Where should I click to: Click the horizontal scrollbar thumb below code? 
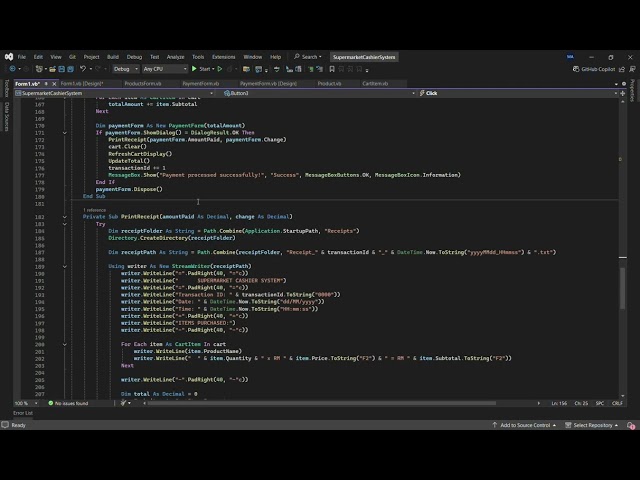pos(322,403)
